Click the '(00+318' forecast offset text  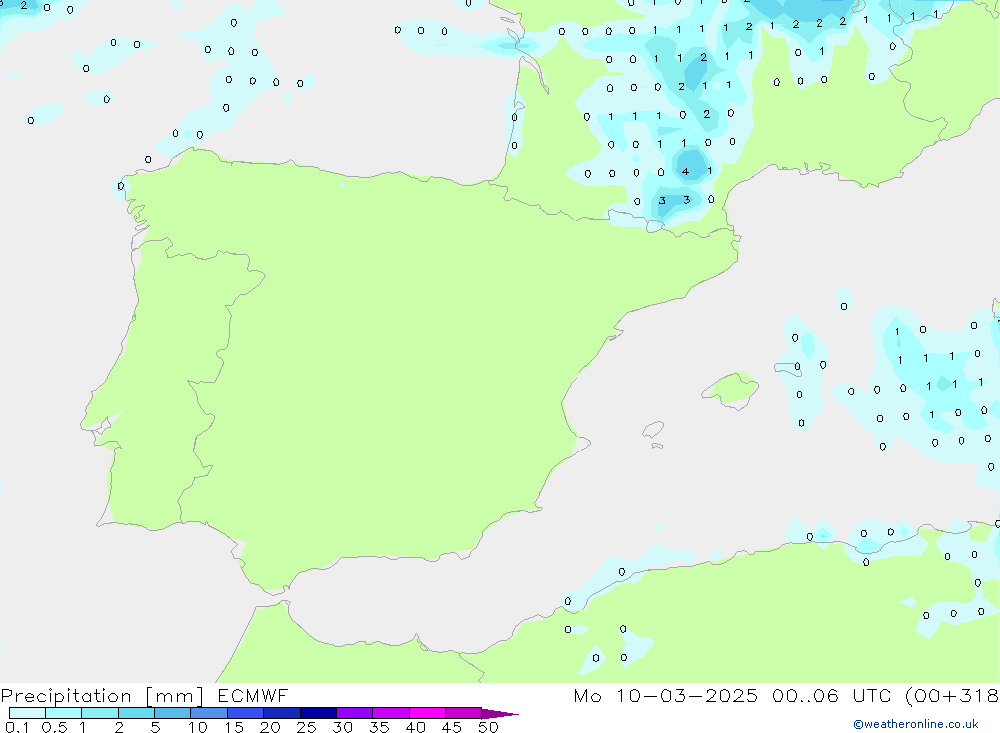pyautogui.click(x=953, y=696)
